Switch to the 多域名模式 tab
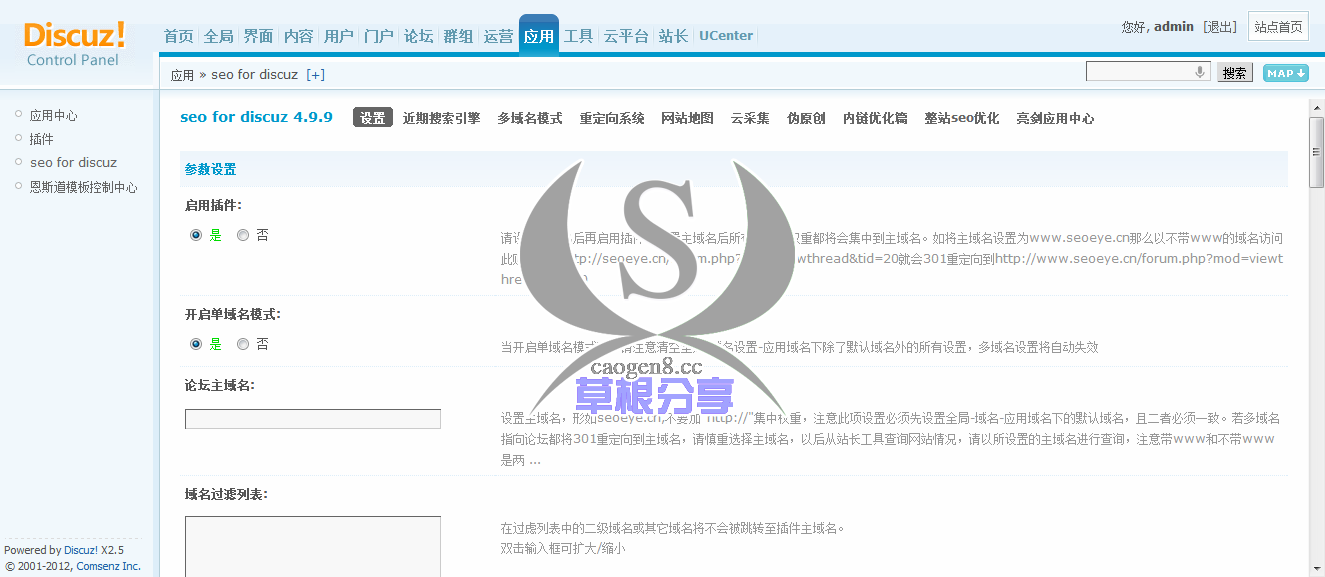This screenshot has width=1325, height=577. pos(529,118)
